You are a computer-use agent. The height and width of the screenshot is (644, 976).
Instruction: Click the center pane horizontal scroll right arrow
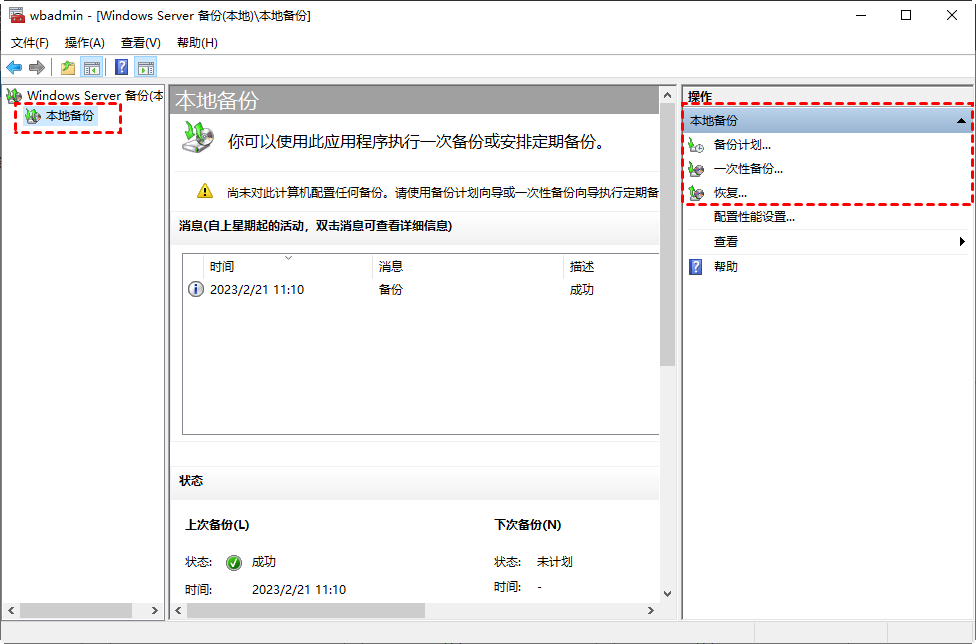(x=650, y=610)
